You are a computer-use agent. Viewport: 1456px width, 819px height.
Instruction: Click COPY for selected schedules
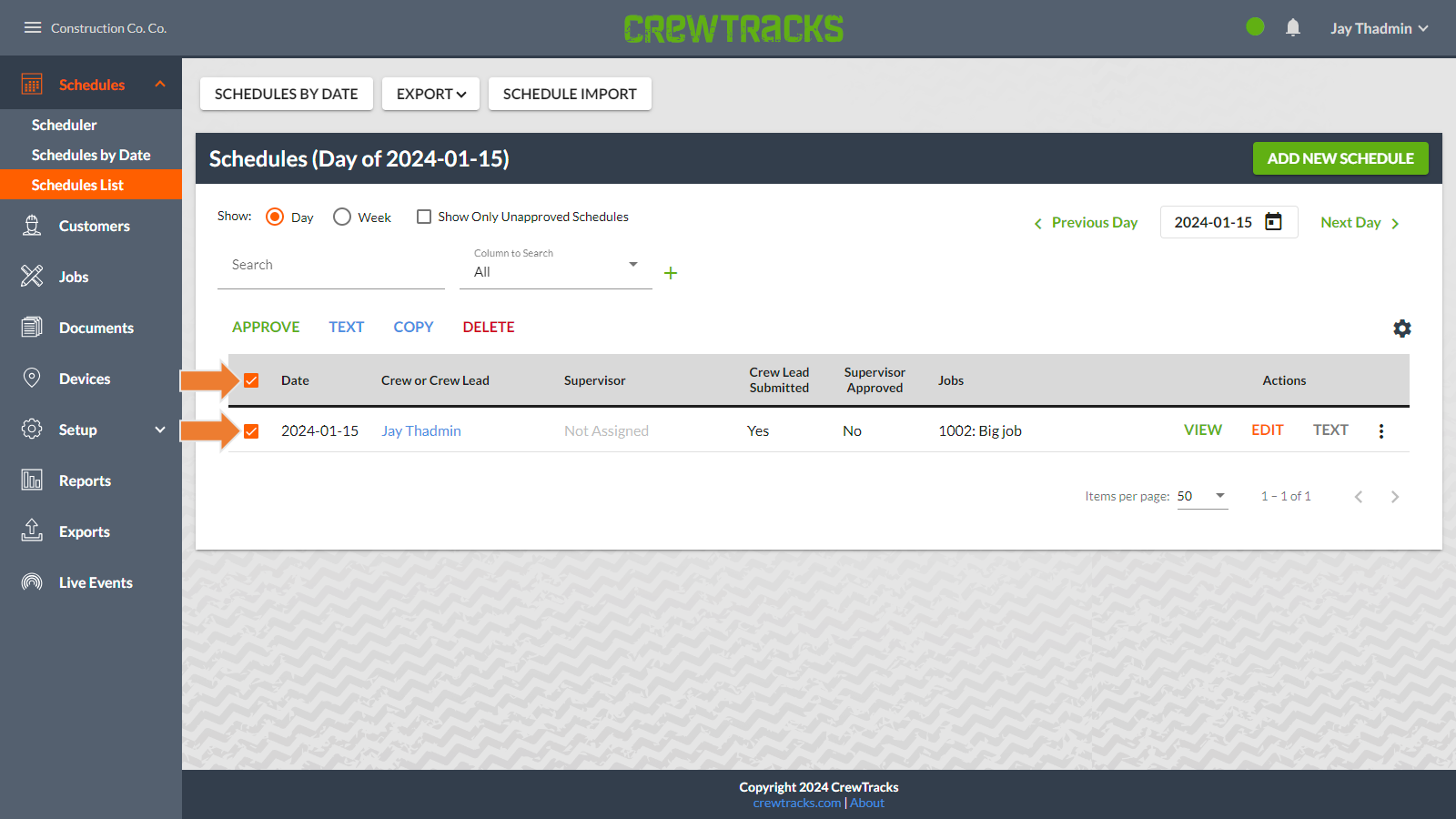point(413,327)
